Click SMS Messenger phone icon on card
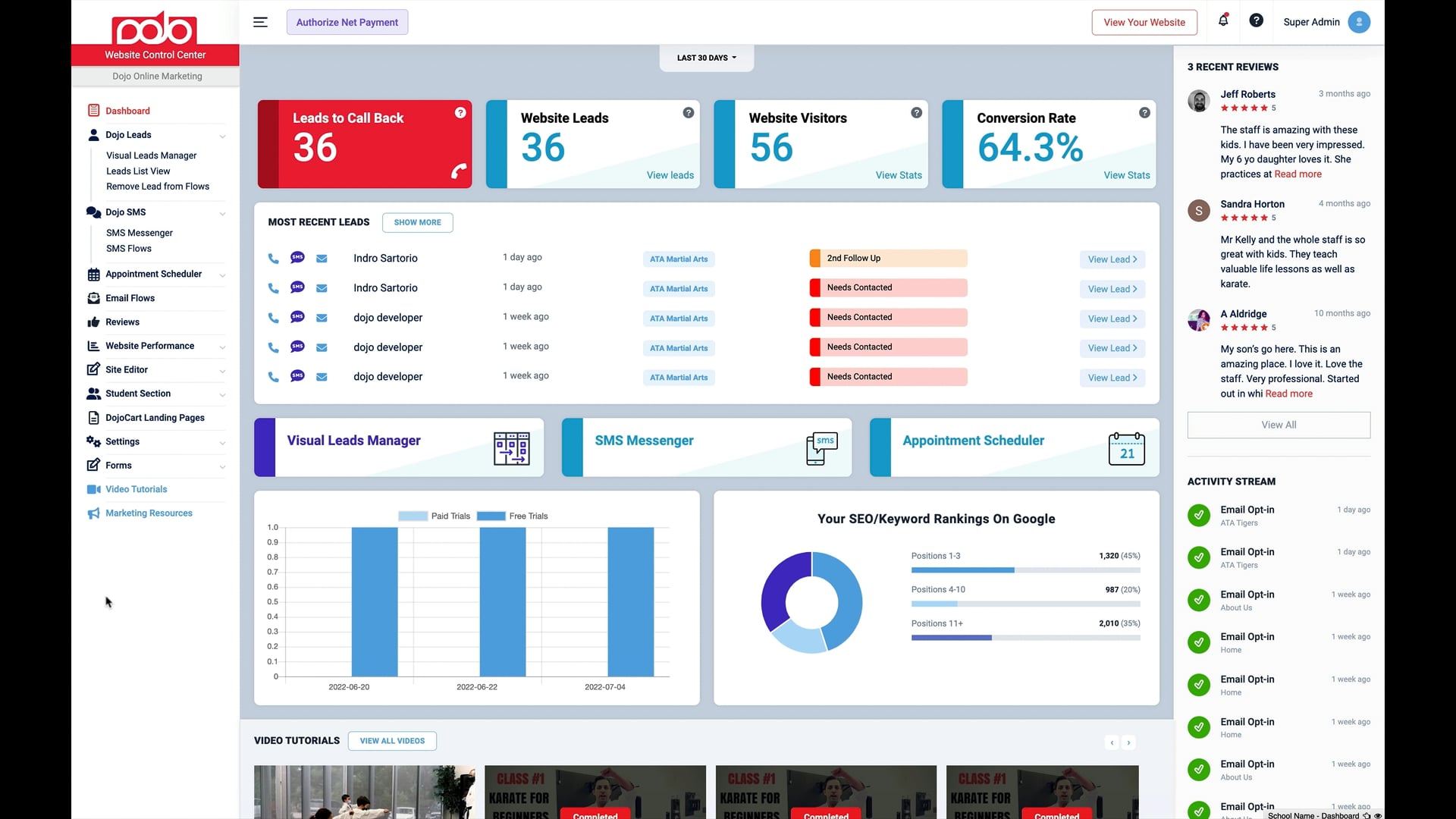The image size is (1456, 819). point(822,448)
